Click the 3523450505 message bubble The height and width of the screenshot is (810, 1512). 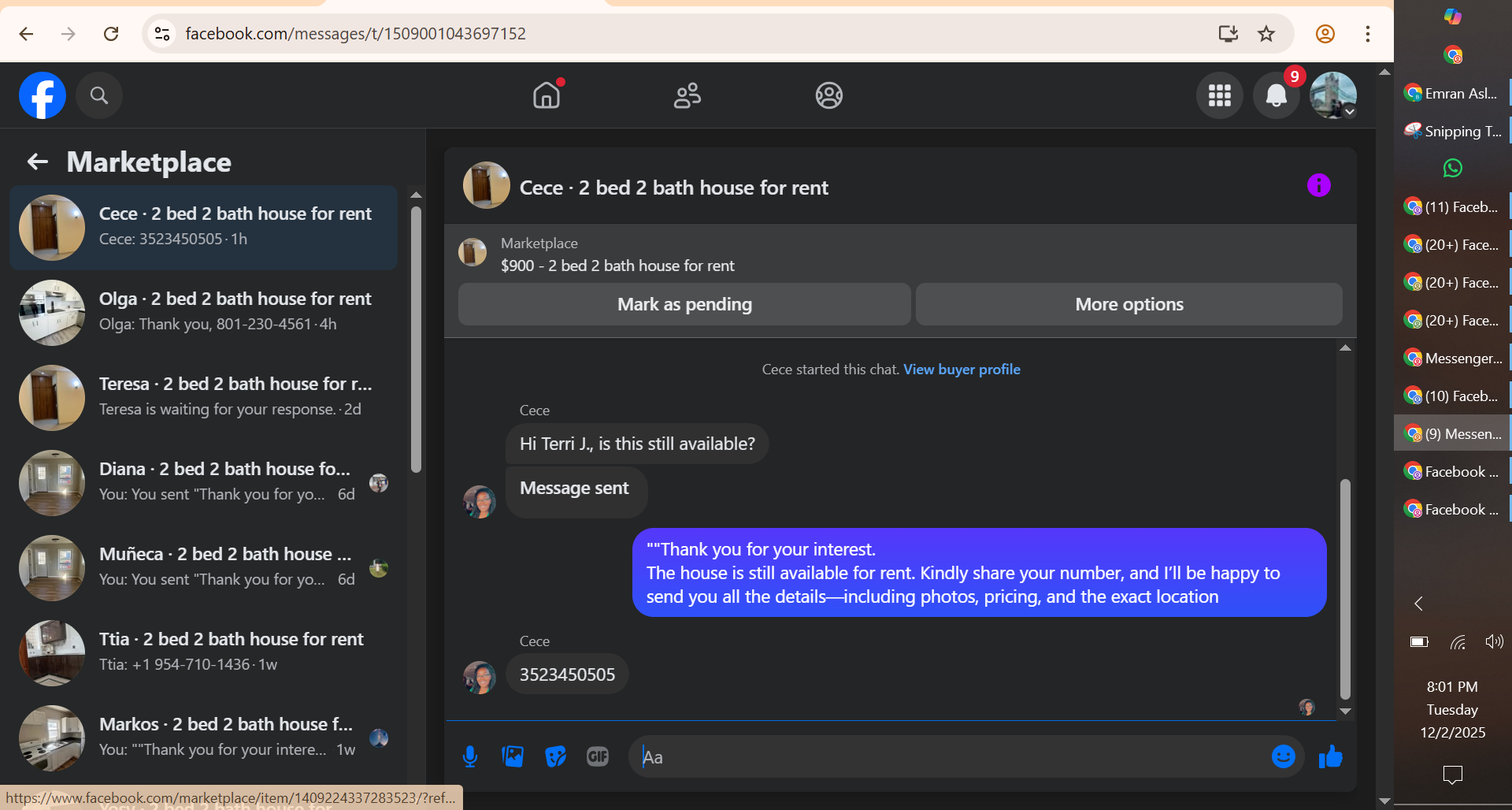pos(567,674)
